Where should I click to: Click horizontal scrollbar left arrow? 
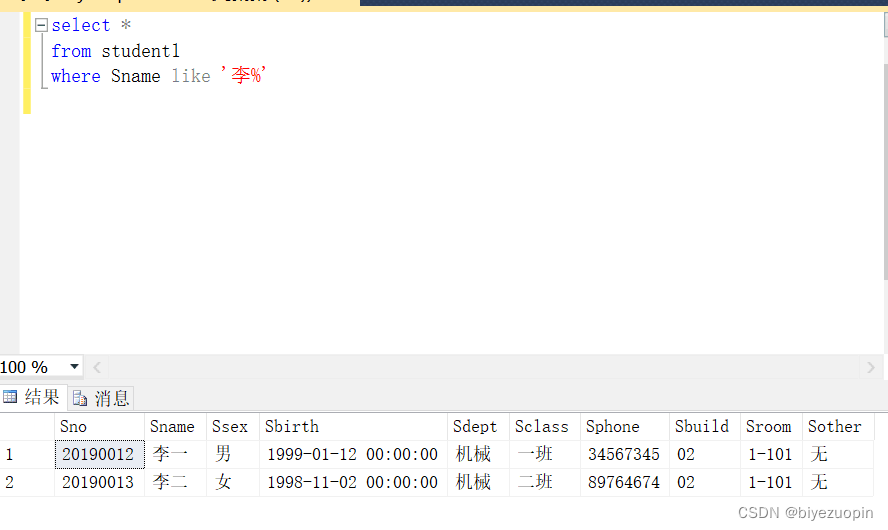(97, 367)
